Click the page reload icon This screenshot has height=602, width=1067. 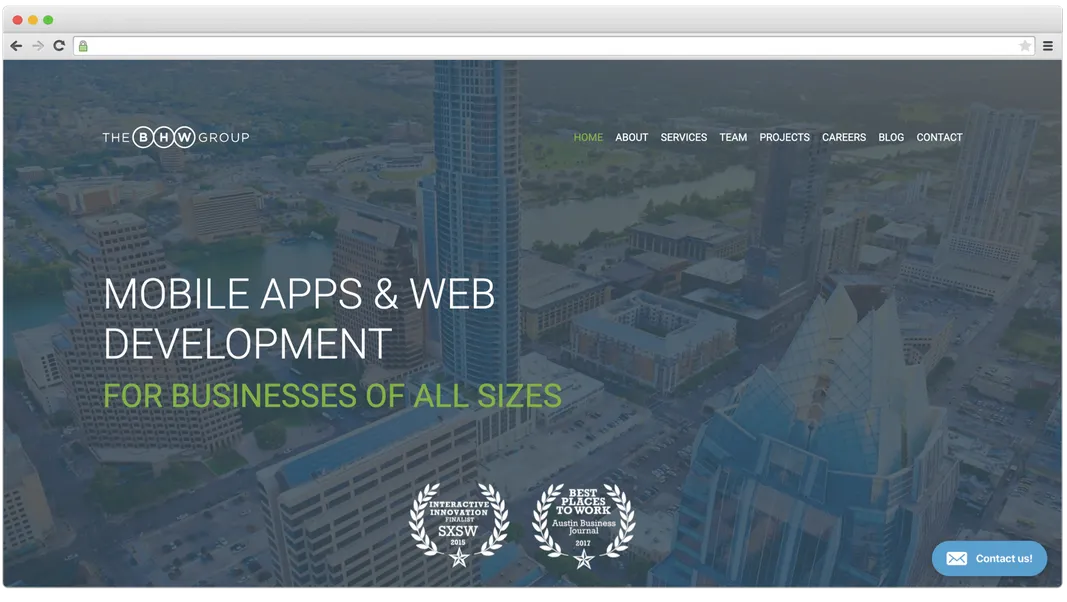click(x=59, y=45)
